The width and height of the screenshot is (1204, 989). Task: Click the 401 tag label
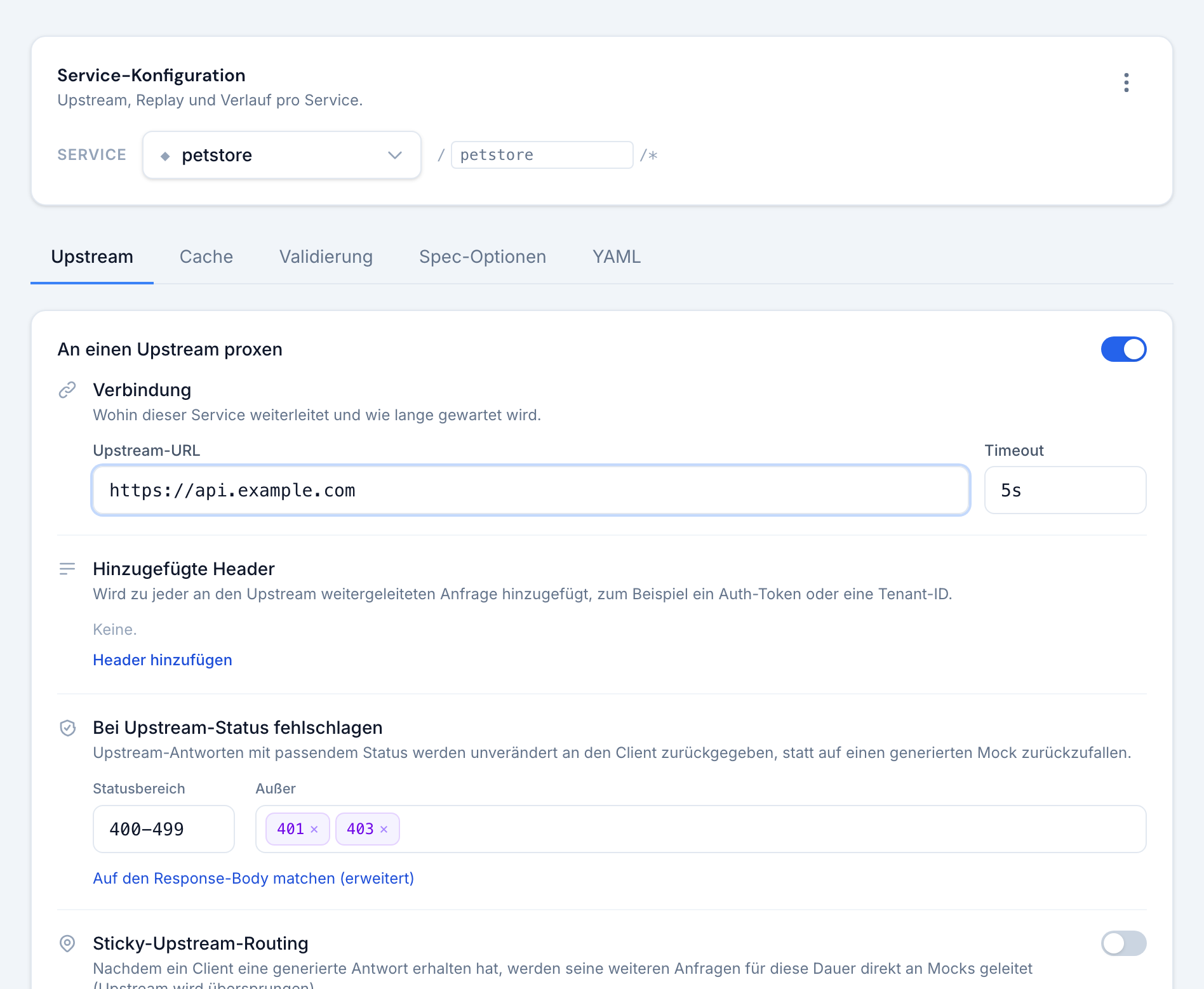tap(291, 829)
